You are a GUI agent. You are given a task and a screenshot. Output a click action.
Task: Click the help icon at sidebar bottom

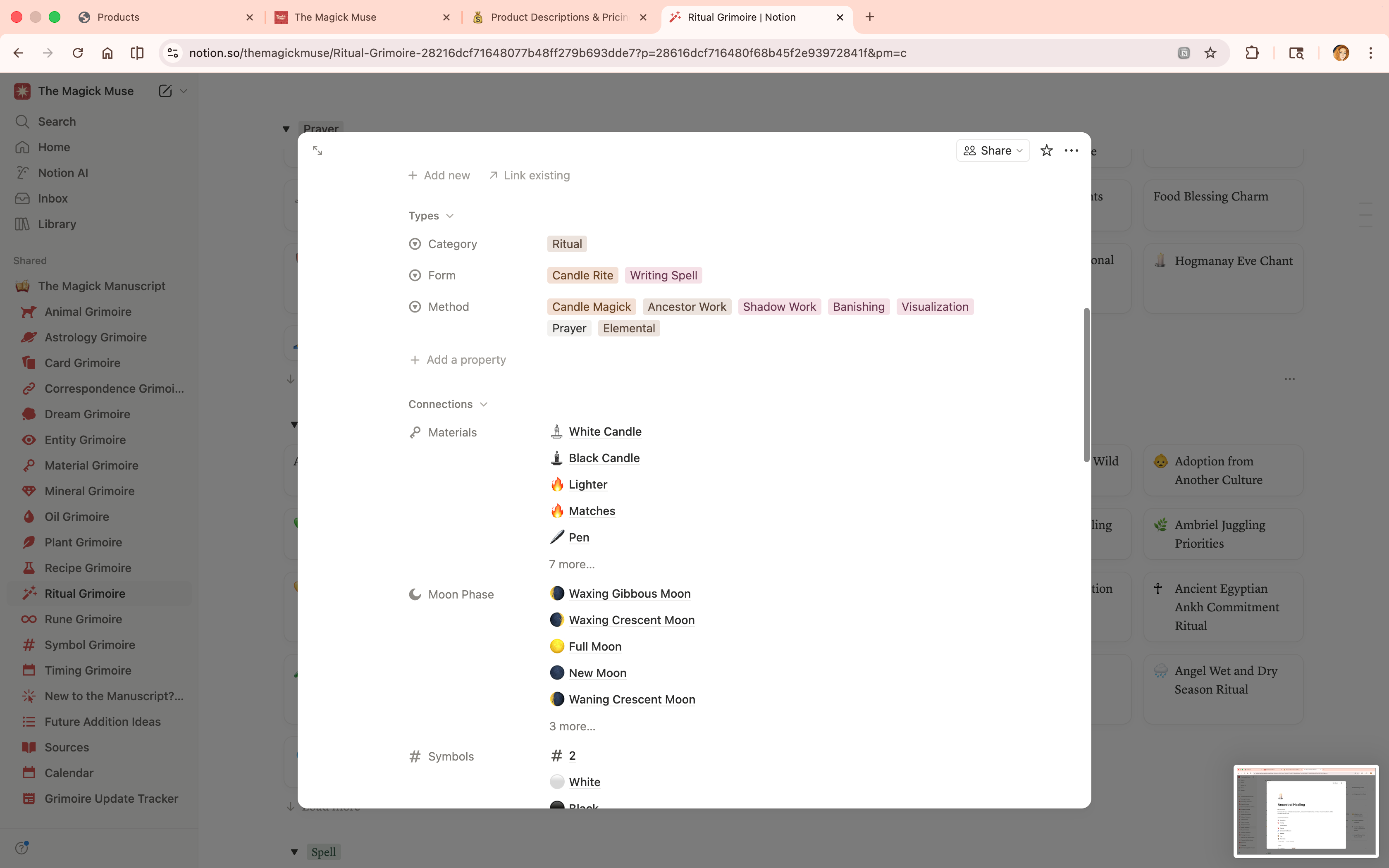click(22, 848)
